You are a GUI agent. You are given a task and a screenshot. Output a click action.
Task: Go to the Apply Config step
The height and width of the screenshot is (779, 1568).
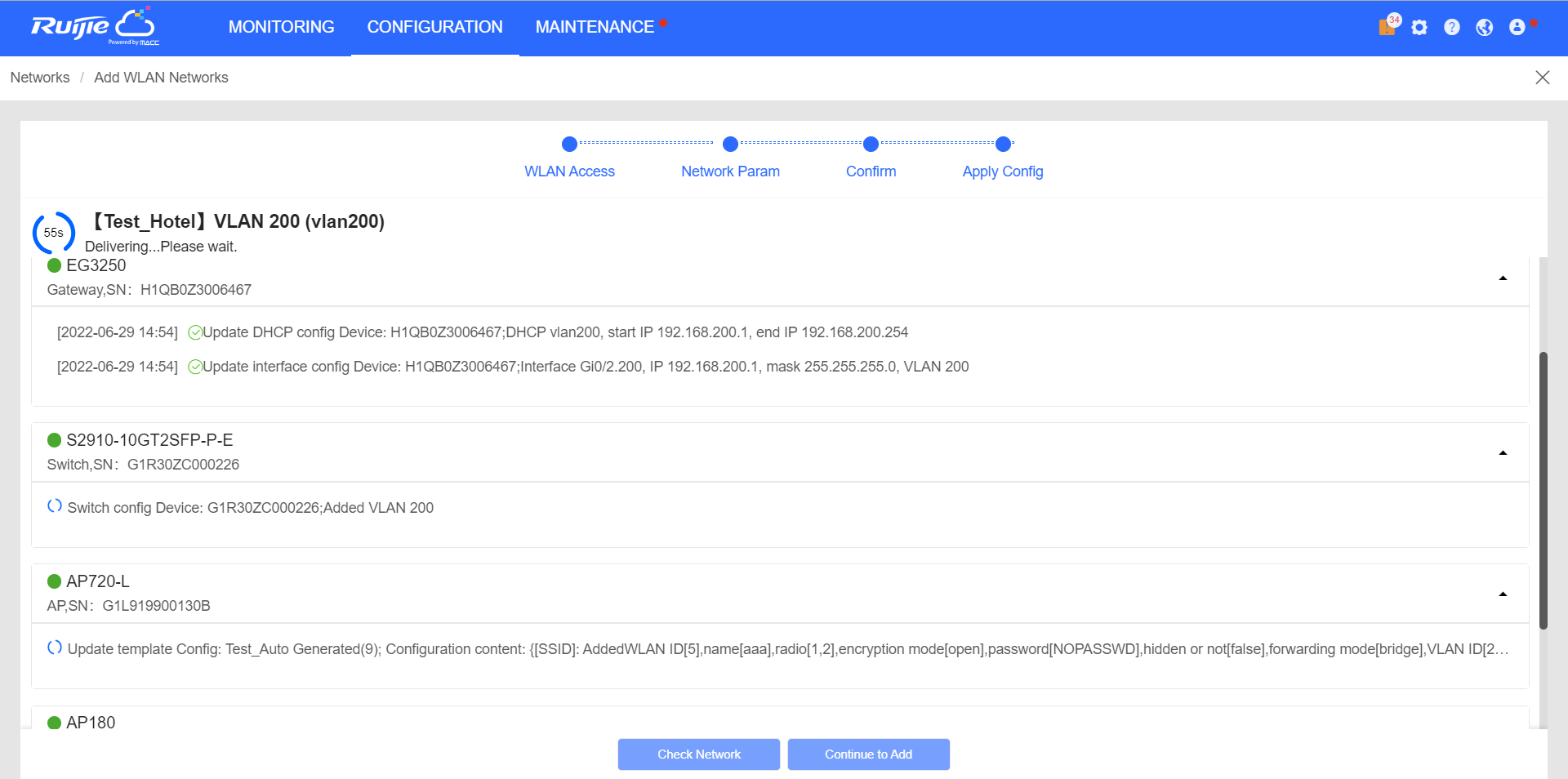1003,171
